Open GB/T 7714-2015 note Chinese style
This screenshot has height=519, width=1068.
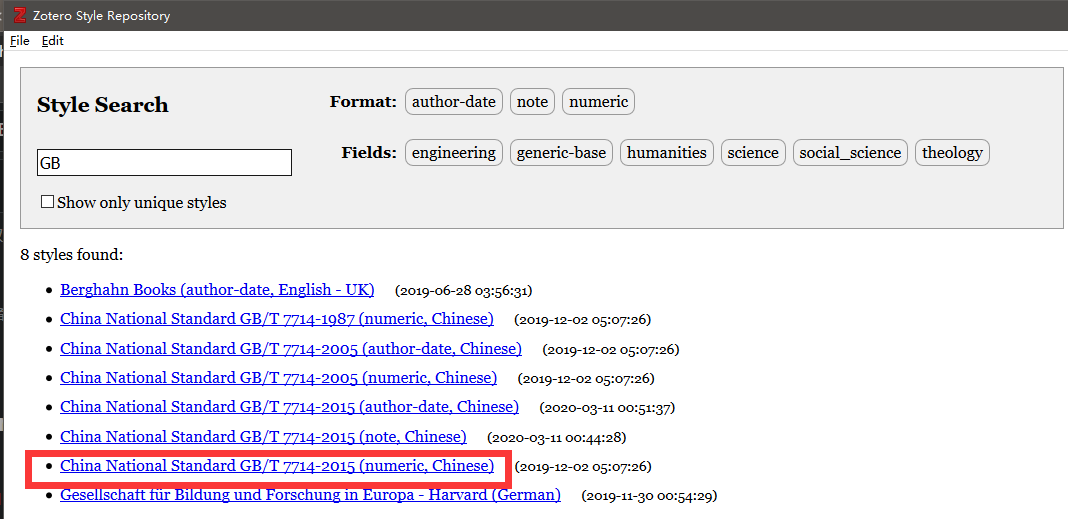[x=264, y=437]
